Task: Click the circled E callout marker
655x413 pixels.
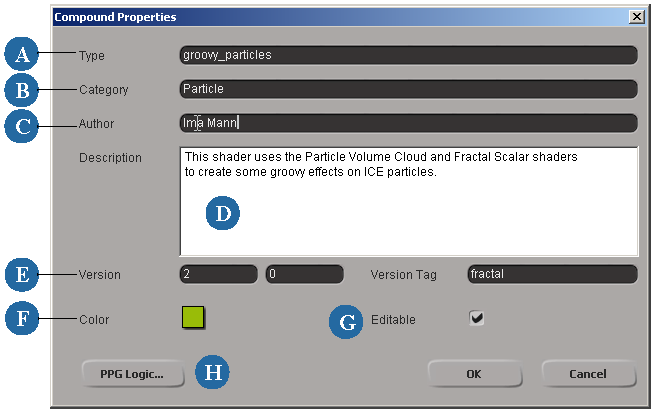Action: pyautogui.click(x=22, y=274)
